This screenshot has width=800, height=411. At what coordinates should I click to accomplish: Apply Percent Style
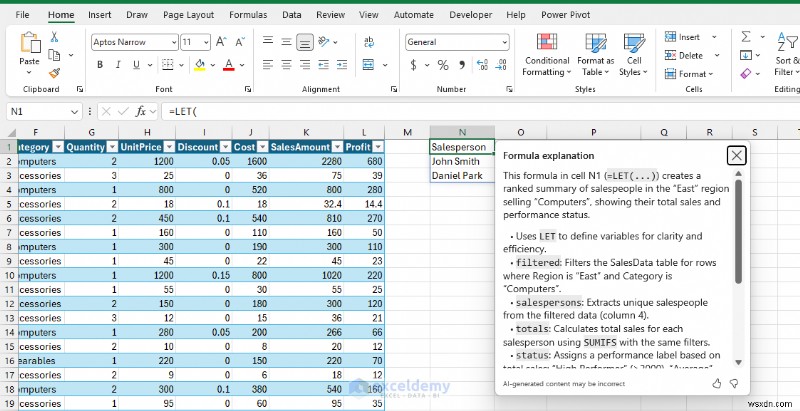442,65
